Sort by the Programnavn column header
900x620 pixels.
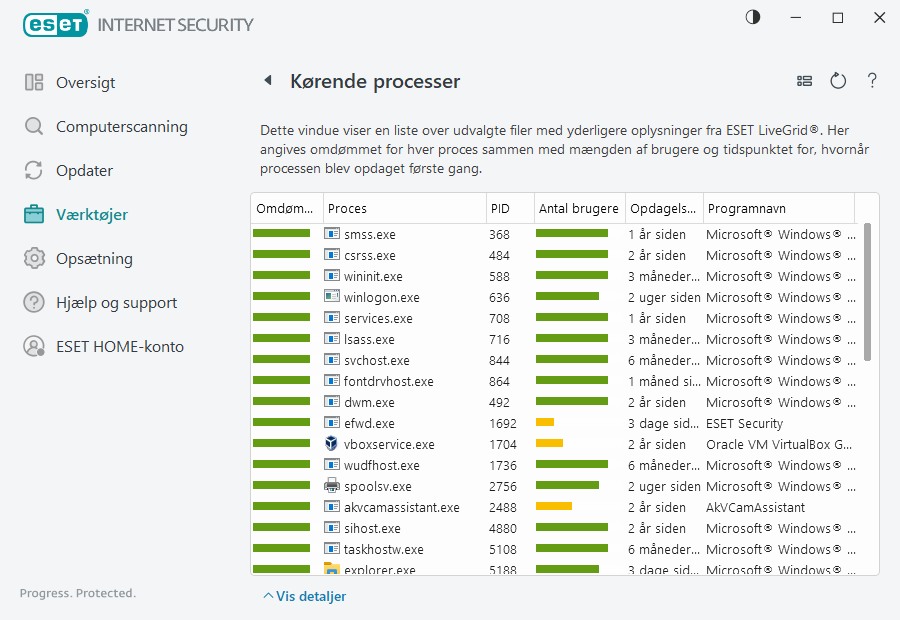(778, 209)
